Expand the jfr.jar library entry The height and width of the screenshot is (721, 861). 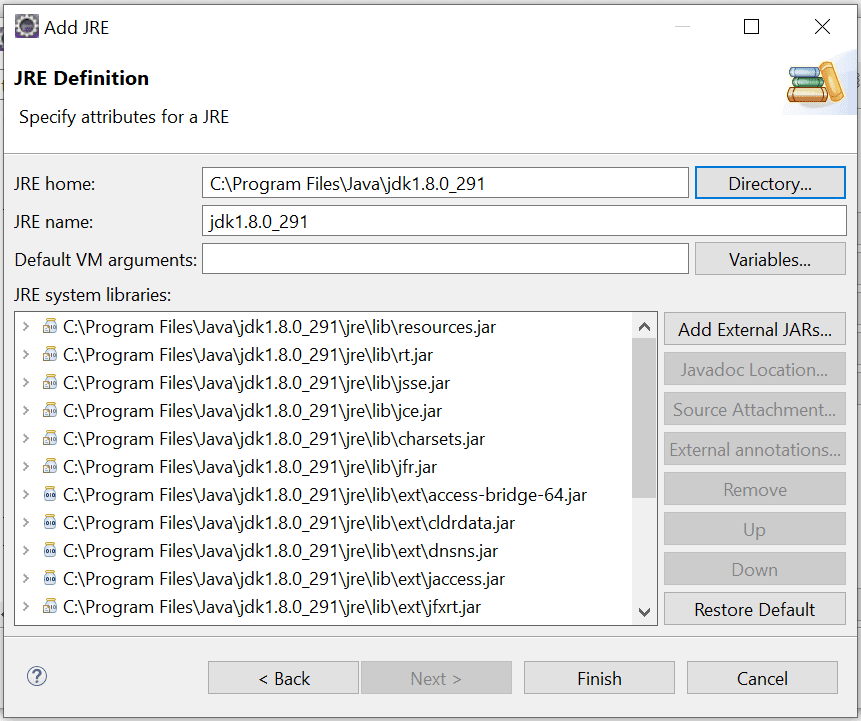click(25, 466)
